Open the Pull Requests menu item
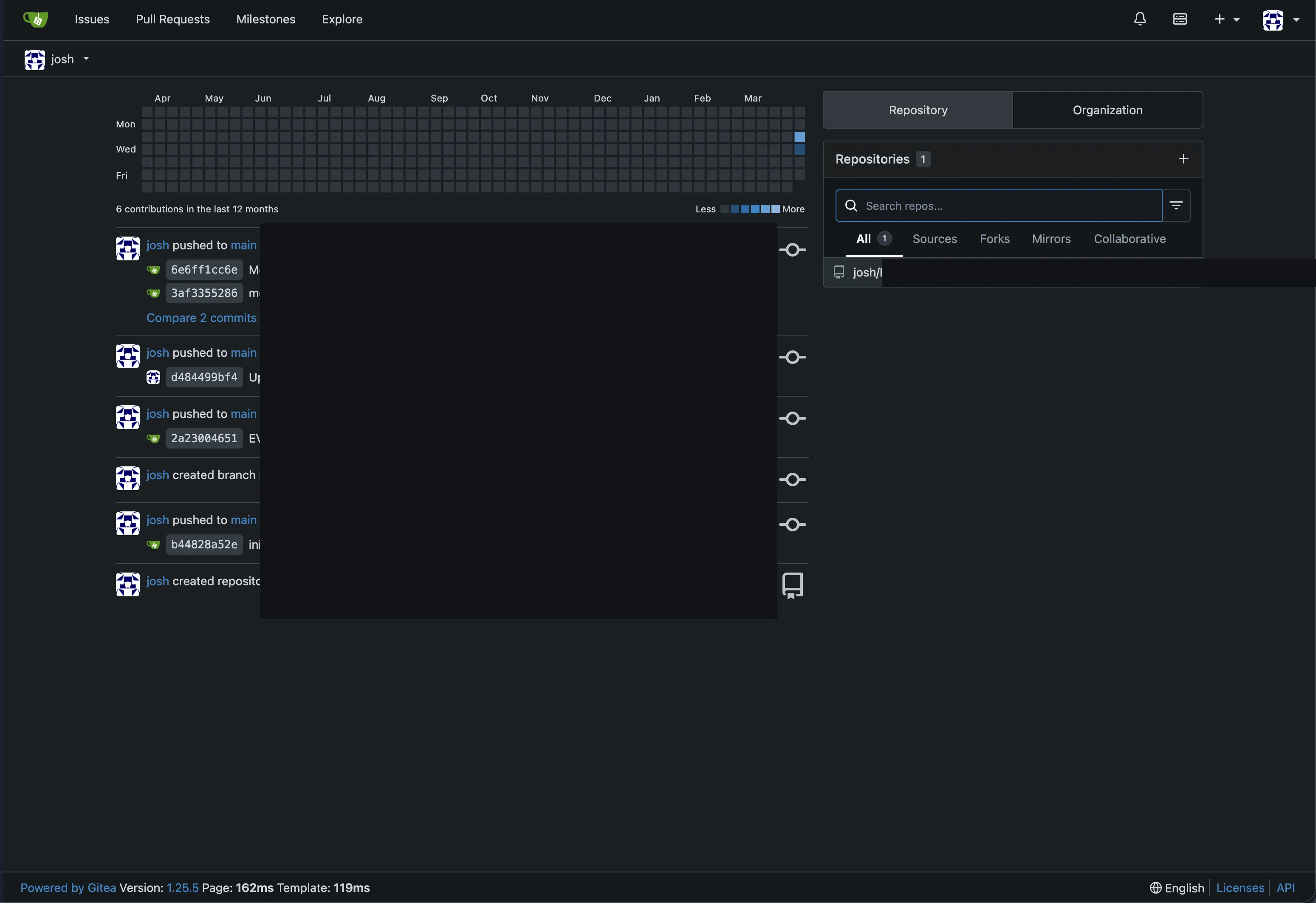The image size is (1316, 903). tap(173, 19)
